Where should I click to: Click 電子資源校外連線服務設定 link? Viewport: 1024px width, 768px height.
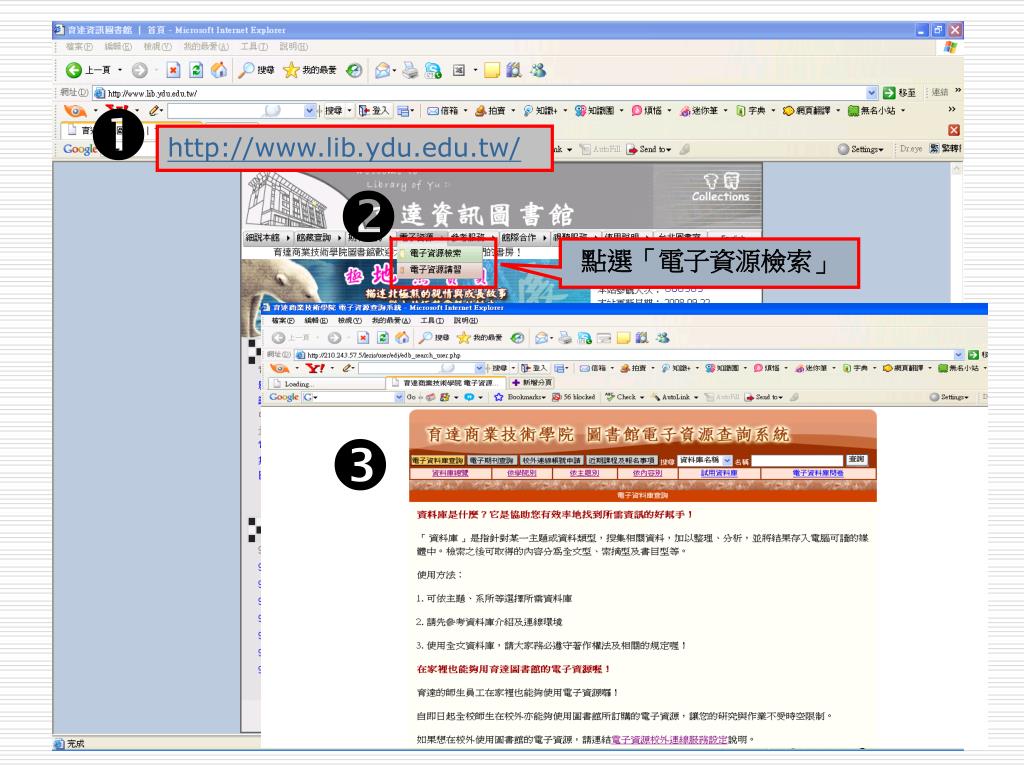[x=669, y=740]
